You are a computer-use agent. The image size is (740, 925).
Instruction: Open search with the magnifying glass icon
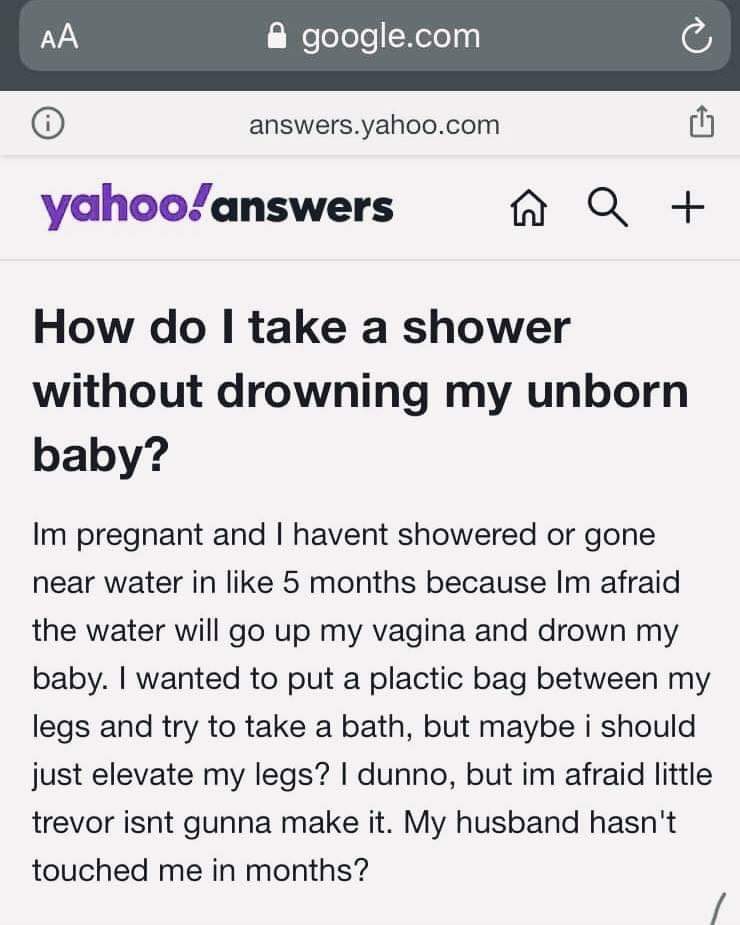[x=608, y=208]
